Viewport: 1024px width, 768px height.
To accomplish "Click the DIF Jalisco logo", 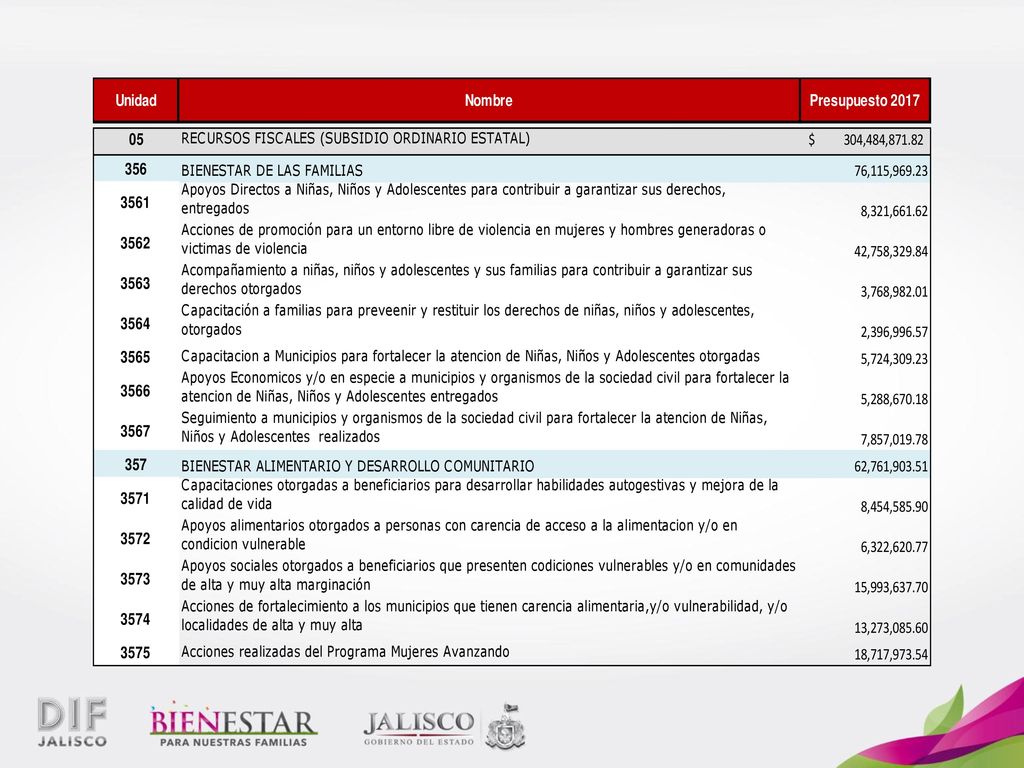I will click(x=72, y=722).
